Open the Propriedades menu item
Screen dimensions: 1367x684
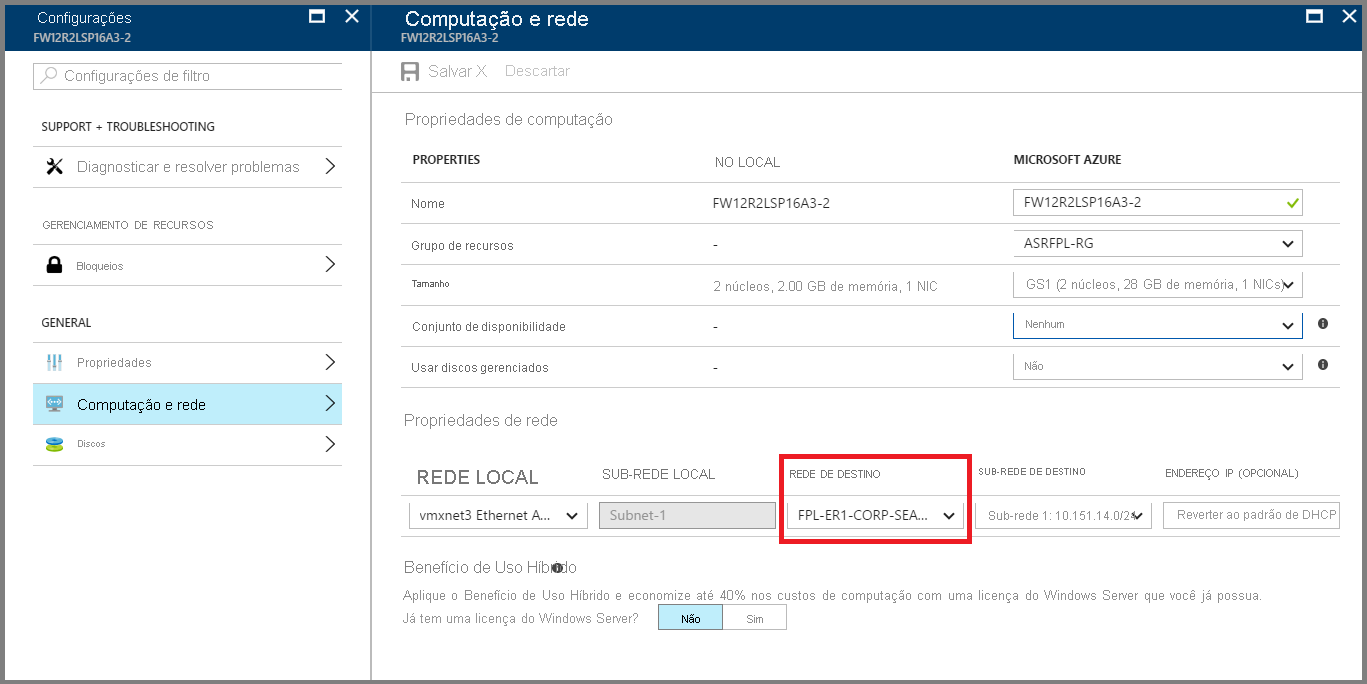click(x=187, y=362)
